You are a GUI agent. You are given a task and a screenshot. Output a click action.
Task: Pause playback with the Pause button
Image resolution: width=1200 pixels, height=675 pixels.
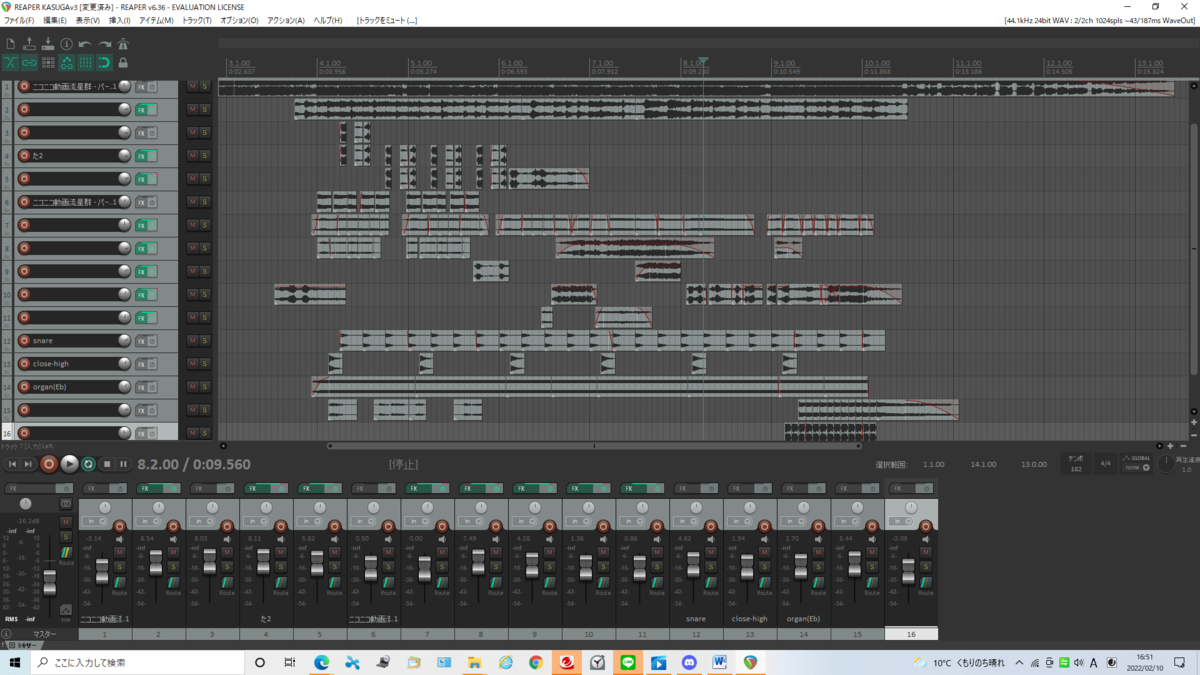(124, 464)
